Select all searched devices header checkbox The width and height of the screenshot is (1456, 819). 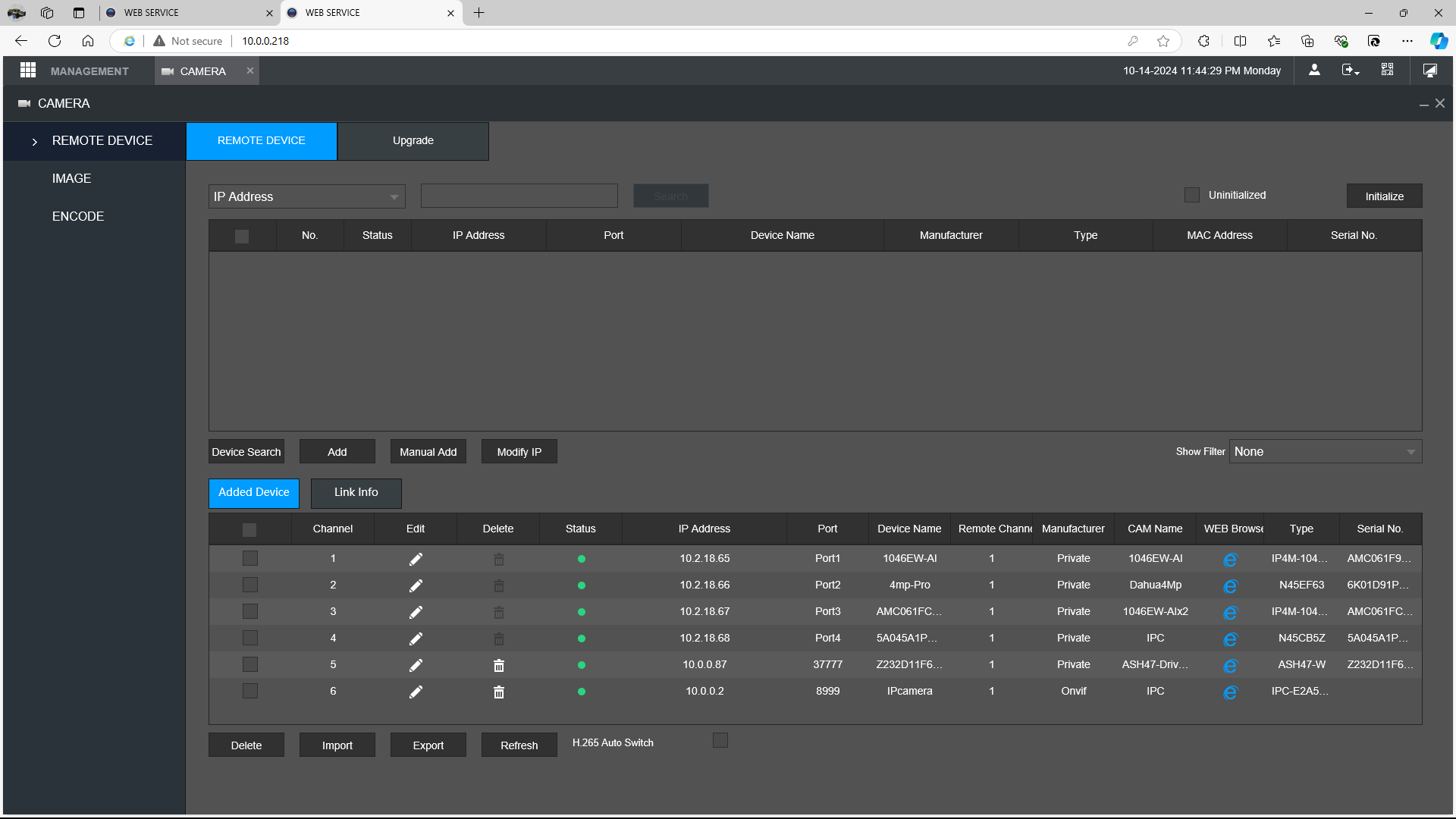coord(242,237)
